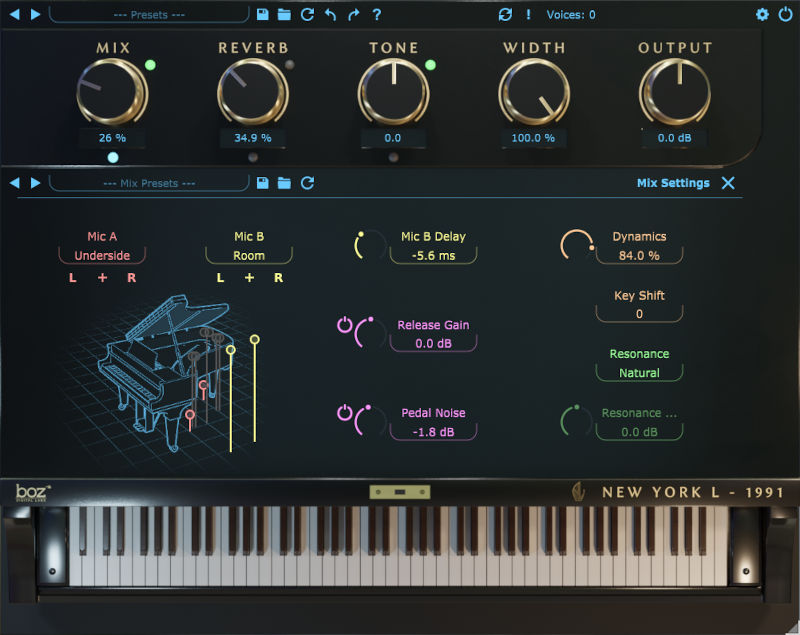This screenshot has height=635, width=800.
Task: Click the save preset floppy icon in top toolbar
Action: click(x=262, y=14)
